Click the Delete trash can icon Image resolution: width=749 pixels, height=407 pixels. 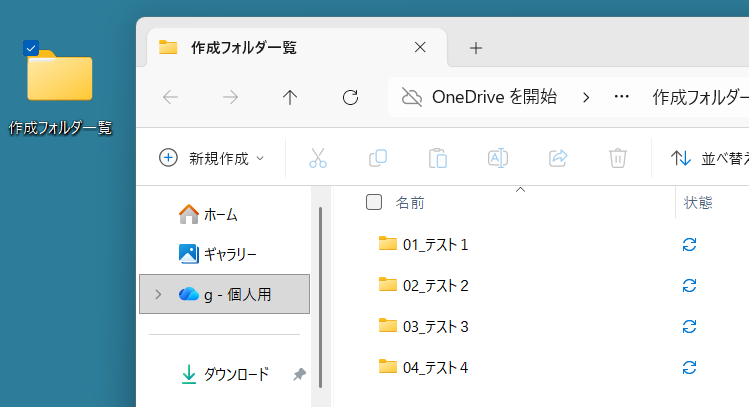(x=618, y=158)
